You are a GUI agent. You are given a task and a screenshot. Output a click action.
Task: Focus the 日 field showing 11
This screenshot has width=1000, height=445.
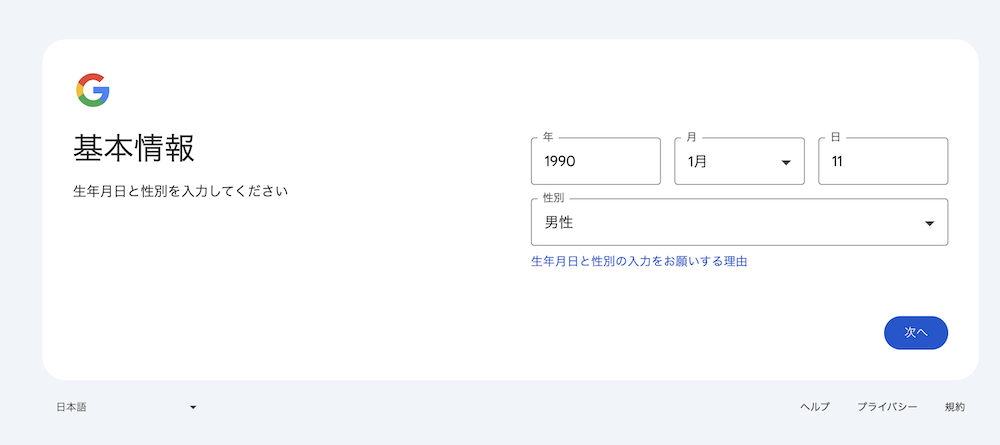pos(883,161)
